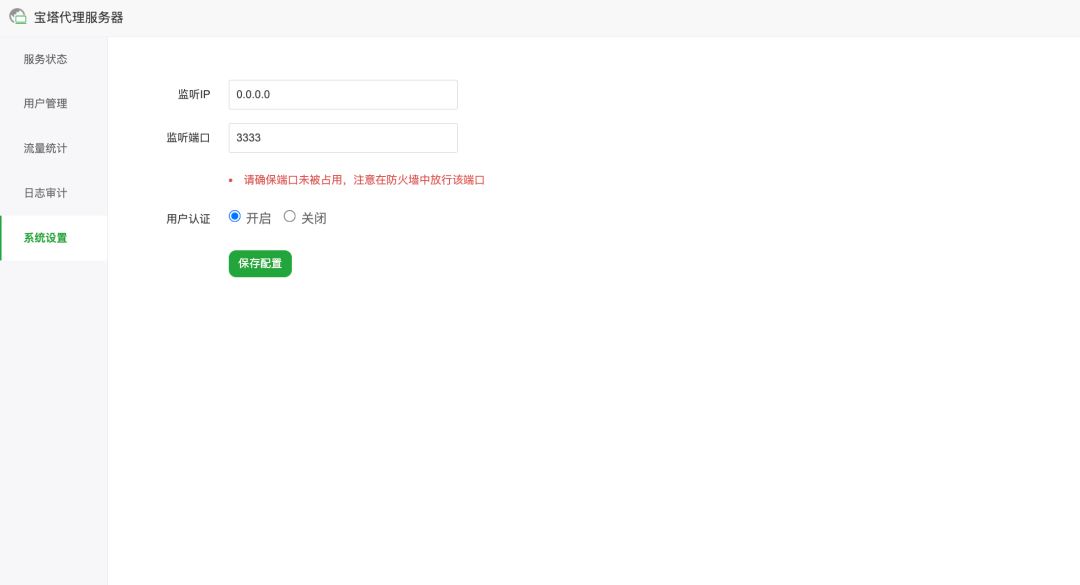1080x585 pixels.
Task: Open the 服务状态 sidebar page
Action: [46, 59]
